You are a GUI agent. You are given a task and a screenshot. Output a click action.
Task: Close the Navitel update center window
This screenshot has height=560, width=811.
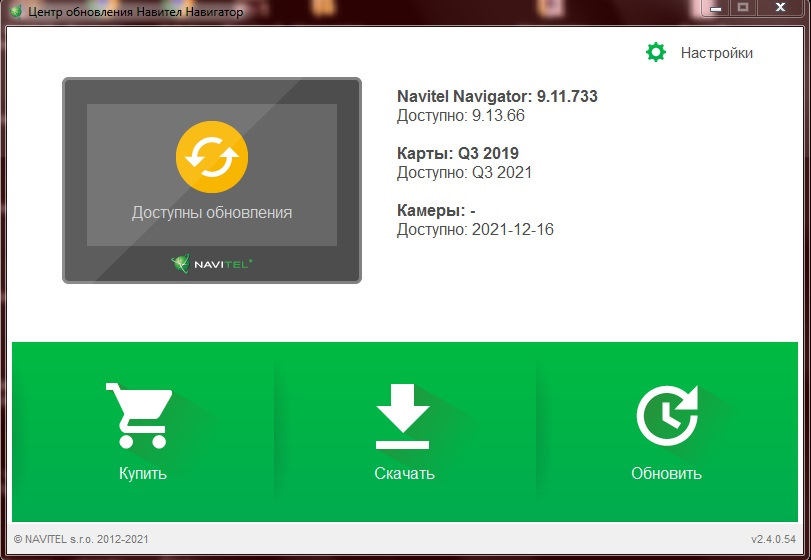click(780, 8)
